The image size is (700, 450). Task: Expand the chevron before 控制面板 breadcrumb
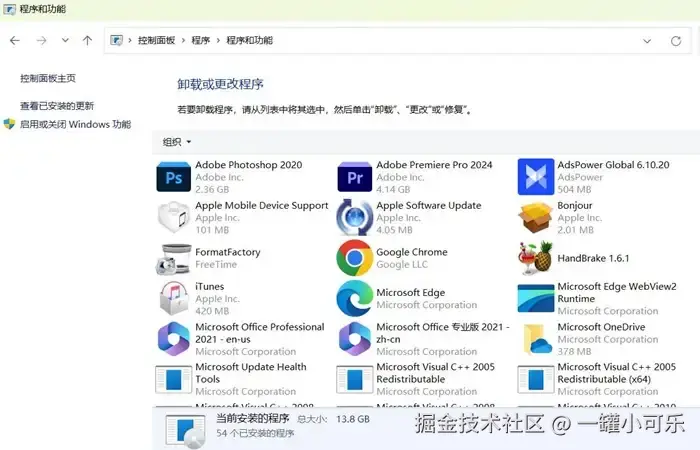pyautogui.click(x=130, y=41)
